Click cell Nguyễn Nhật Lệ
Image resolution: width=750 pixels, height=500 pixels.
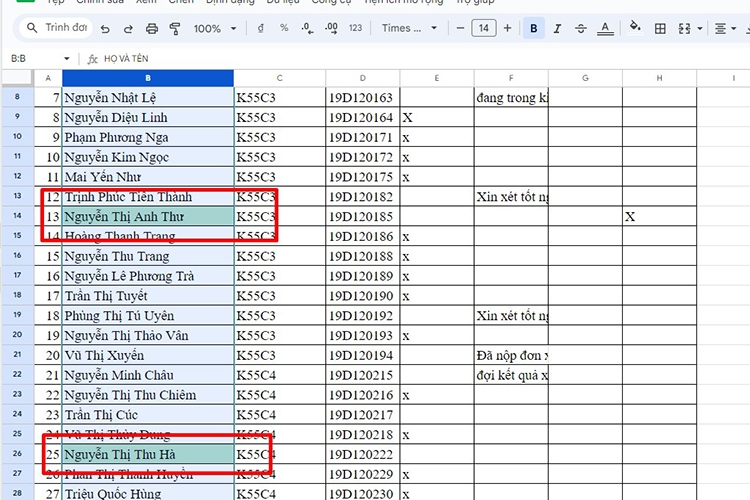(148, 98)
